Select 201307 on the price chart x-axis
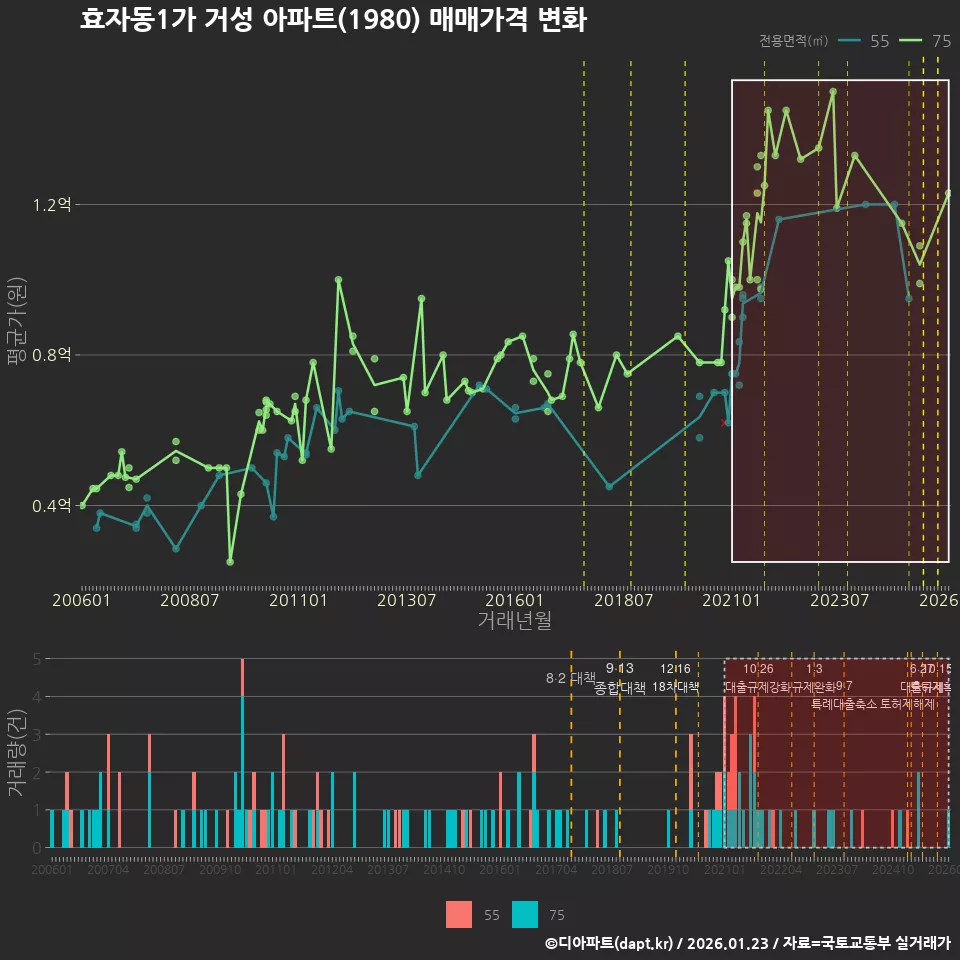 point(407,600)
